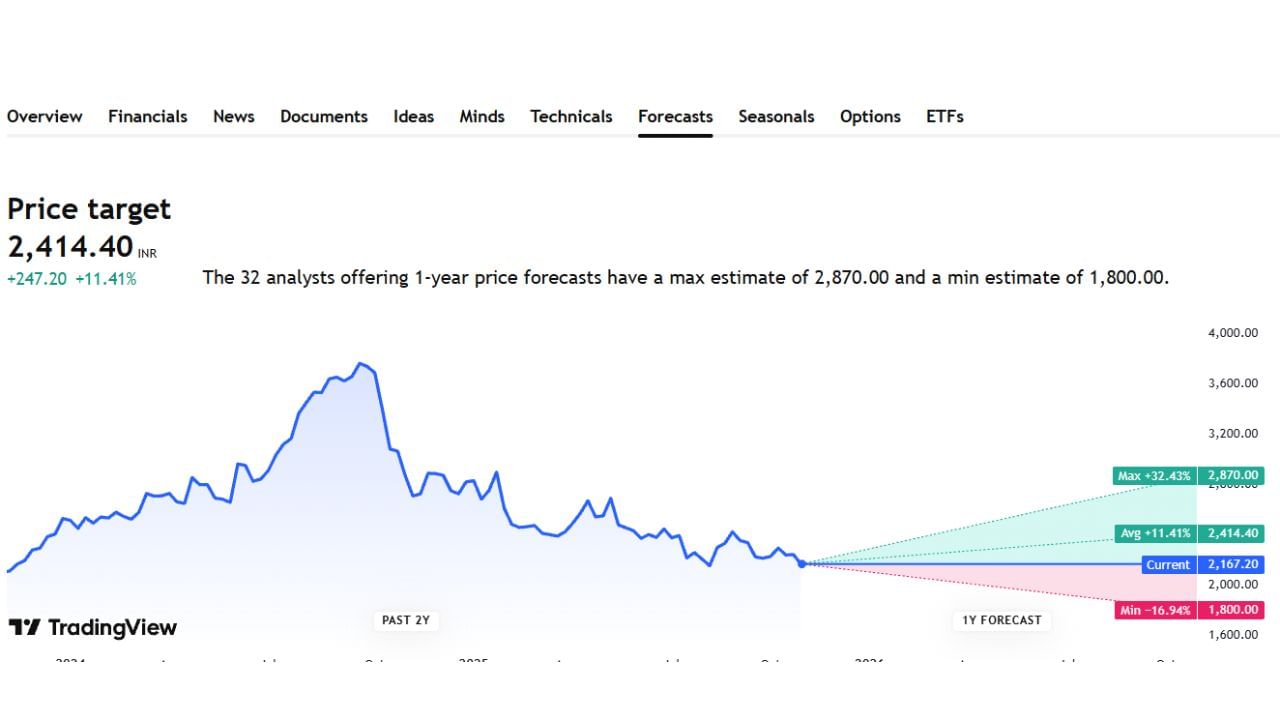Screen dimensions: 1280x720
Task: Click the 1Y FORECAST chart badge
Action: coord(1001,620)
